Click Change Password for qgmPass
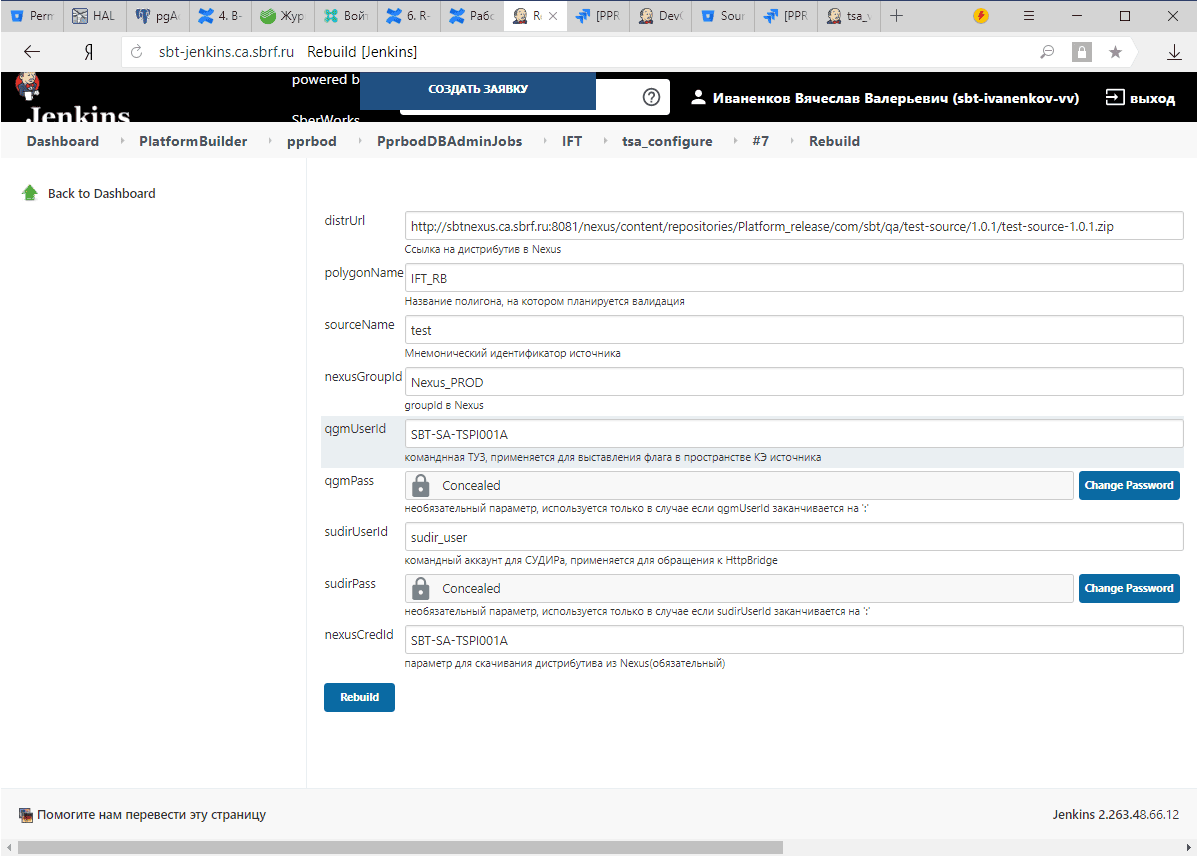The image size is (1198, 857). (1128, 485)
